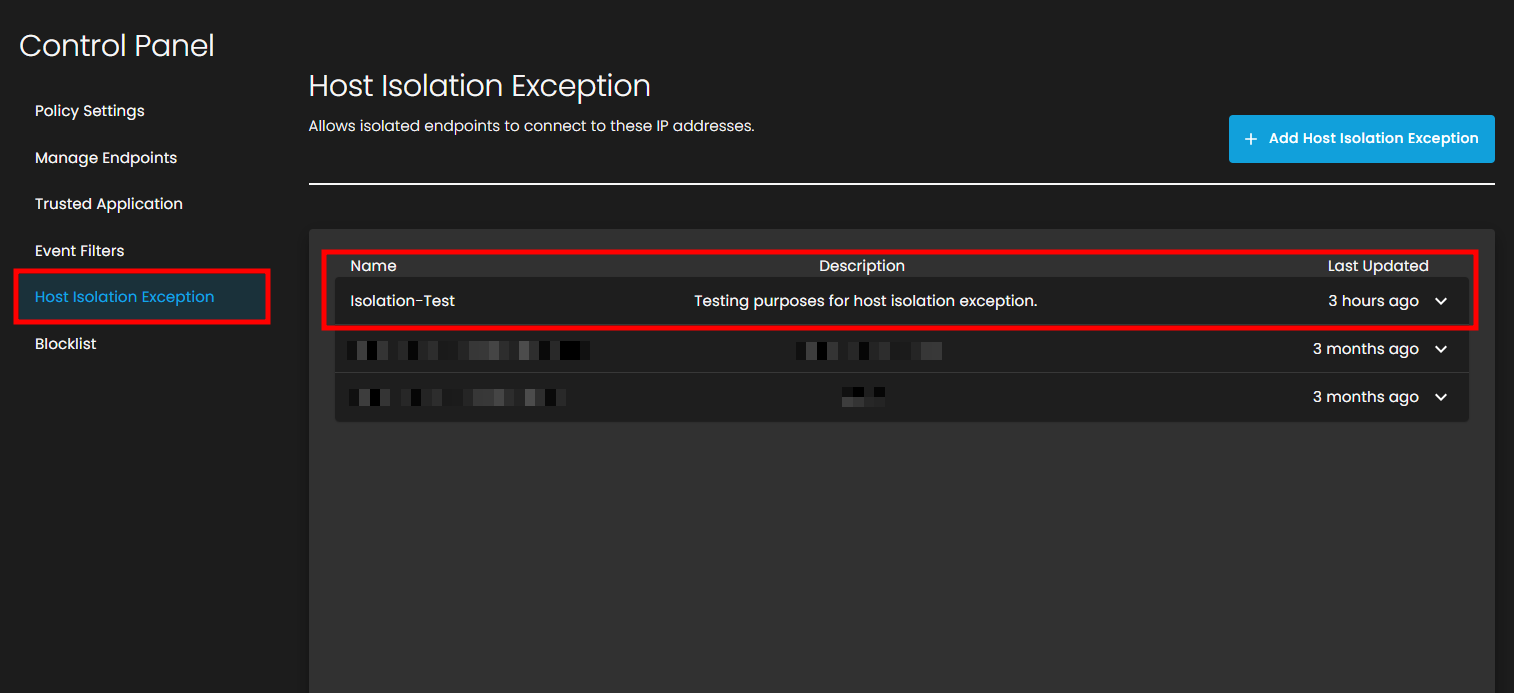Click the plus icon on the Add button
1514x693 pixels.
1250,139
